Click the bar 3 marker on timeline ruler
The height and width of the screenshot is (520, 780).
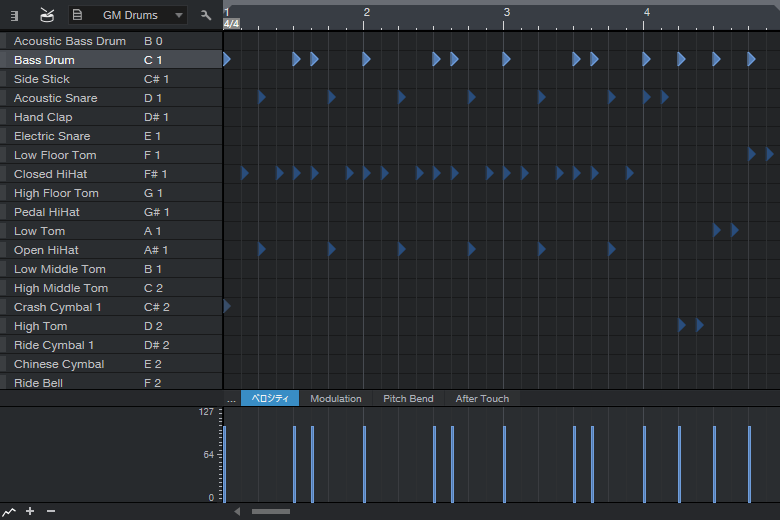click(x=506, y=13)
